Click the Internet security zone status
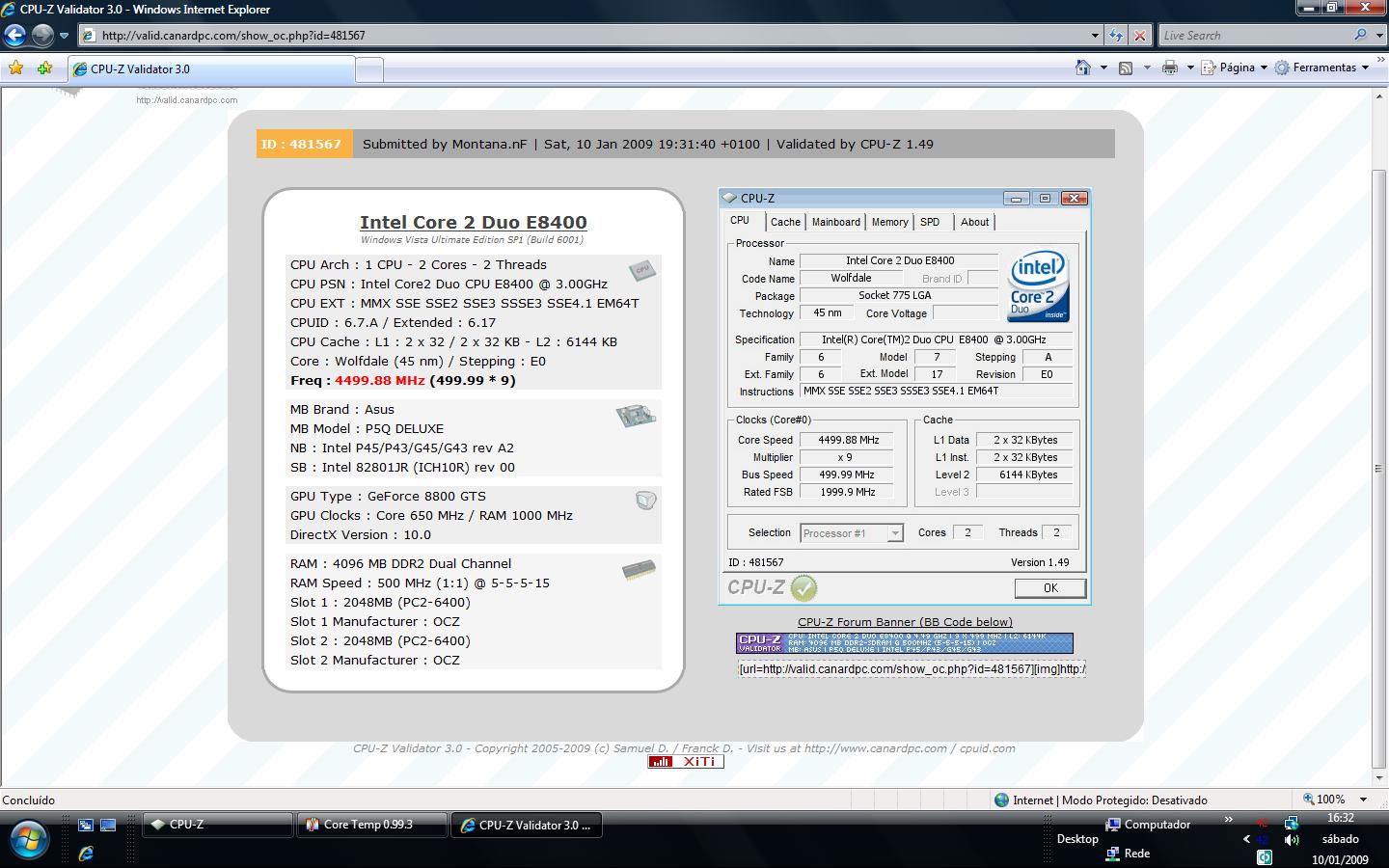Image resolution: width=1389 pixels, height=868 pixels. coord(1101,800)
